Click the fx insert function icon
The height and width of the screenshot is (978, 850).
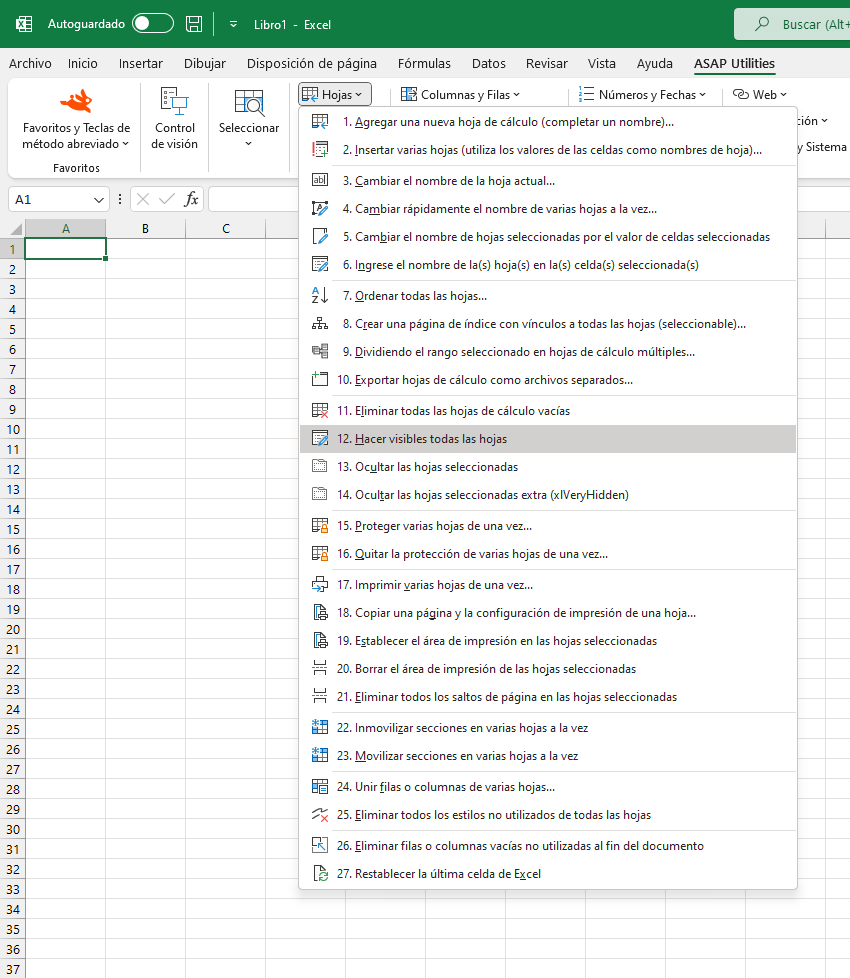191,200
